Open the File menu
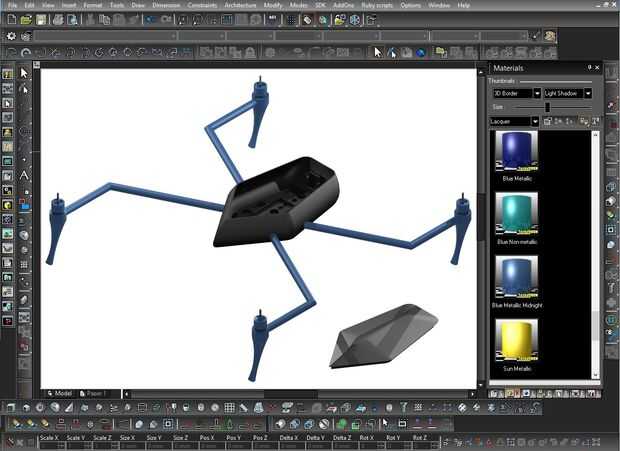 [12, 6]
